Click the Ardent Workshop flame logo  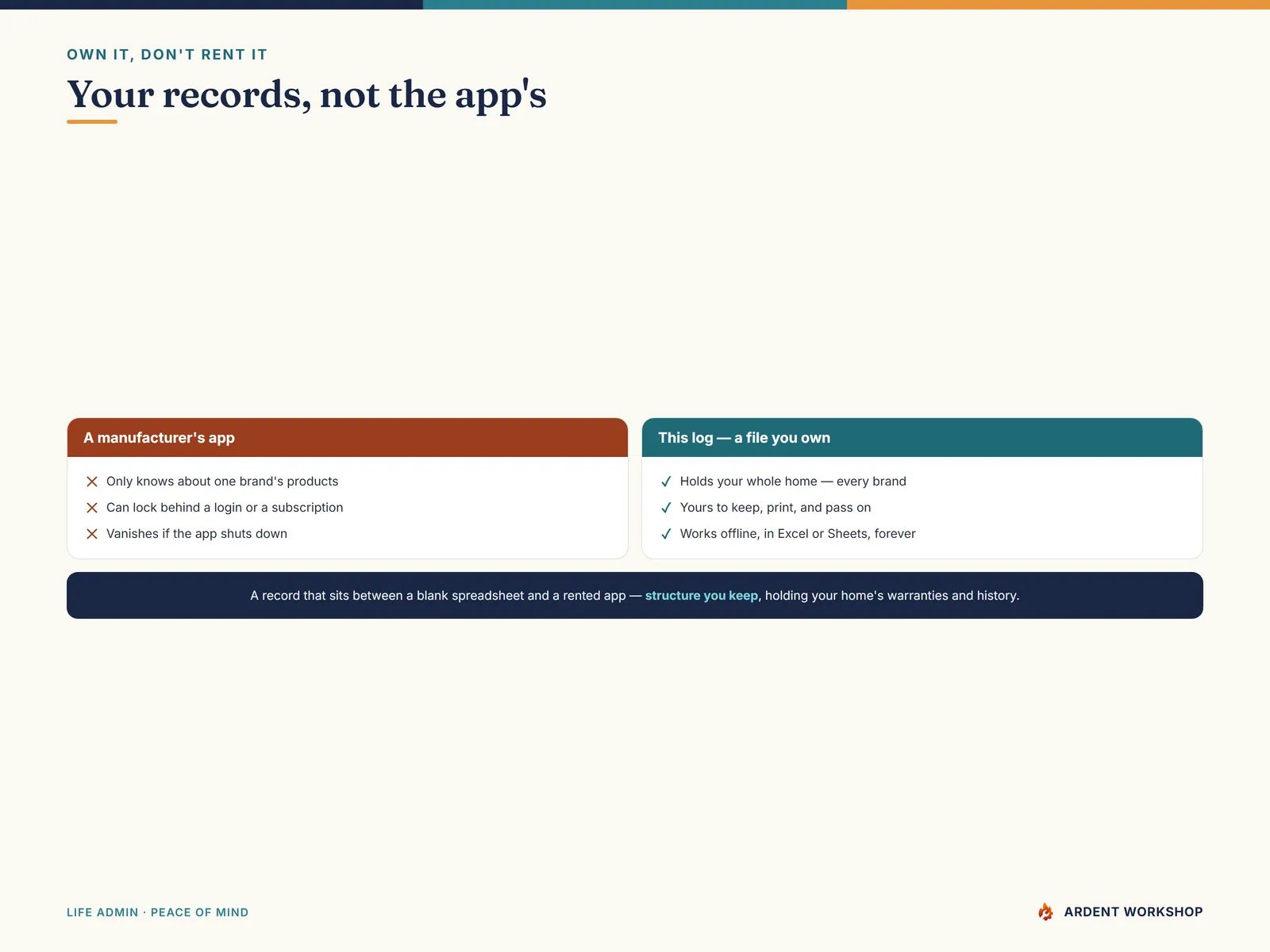[1045, 912]
